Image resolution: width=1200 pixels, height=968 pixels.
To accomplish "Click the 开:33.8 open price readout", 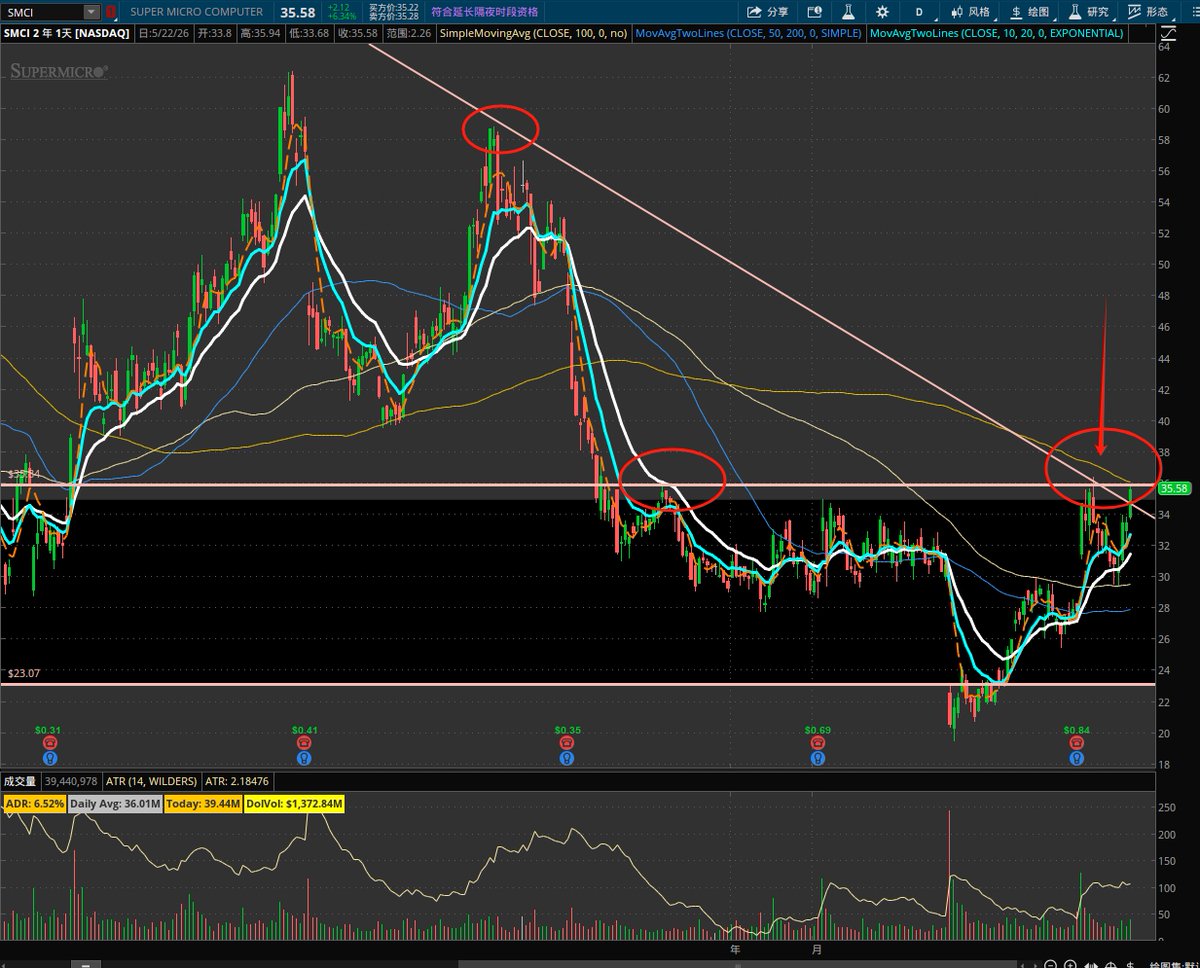I will pos(215,33).
